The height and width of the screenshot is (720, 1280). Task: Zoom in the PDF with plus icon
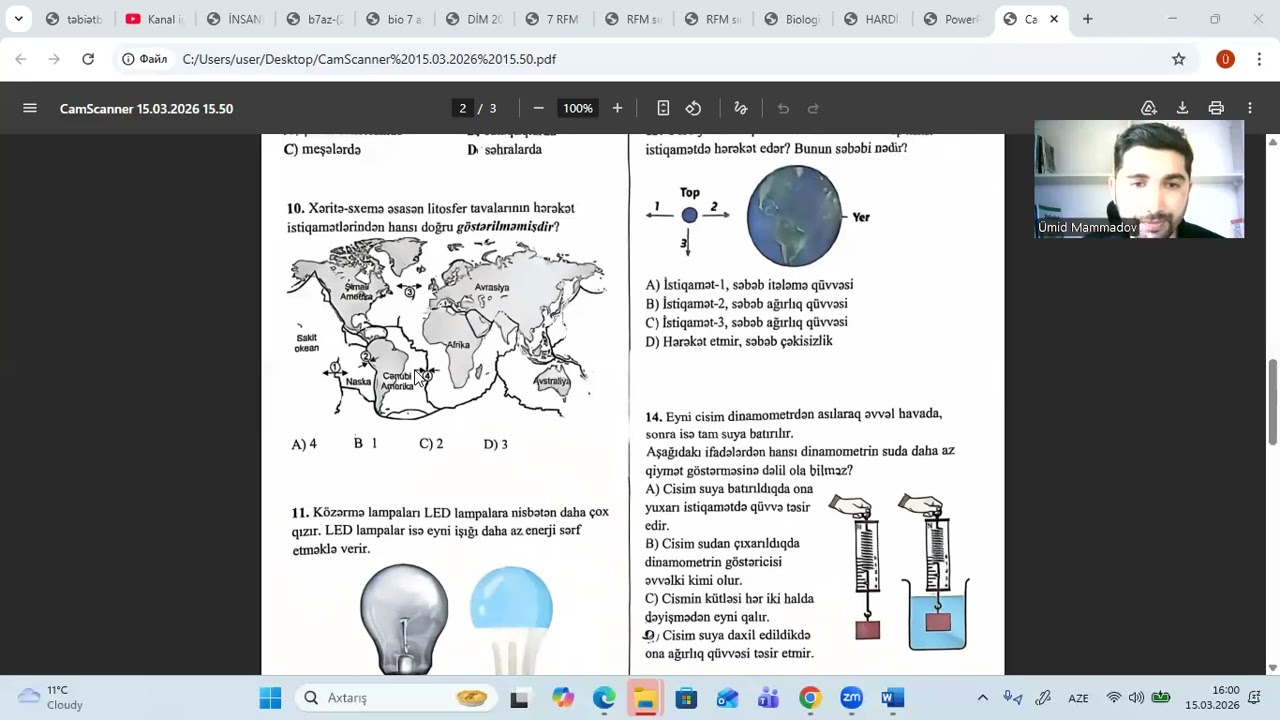click(x=617, y=108)
